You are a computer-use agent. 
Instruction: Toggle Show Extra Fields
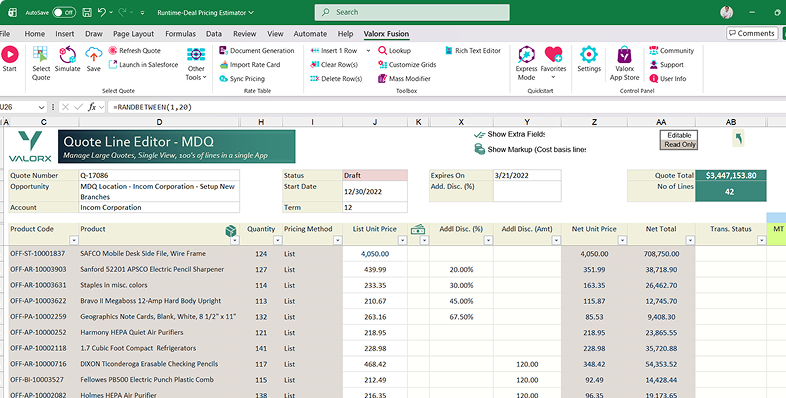pos(509,134)
